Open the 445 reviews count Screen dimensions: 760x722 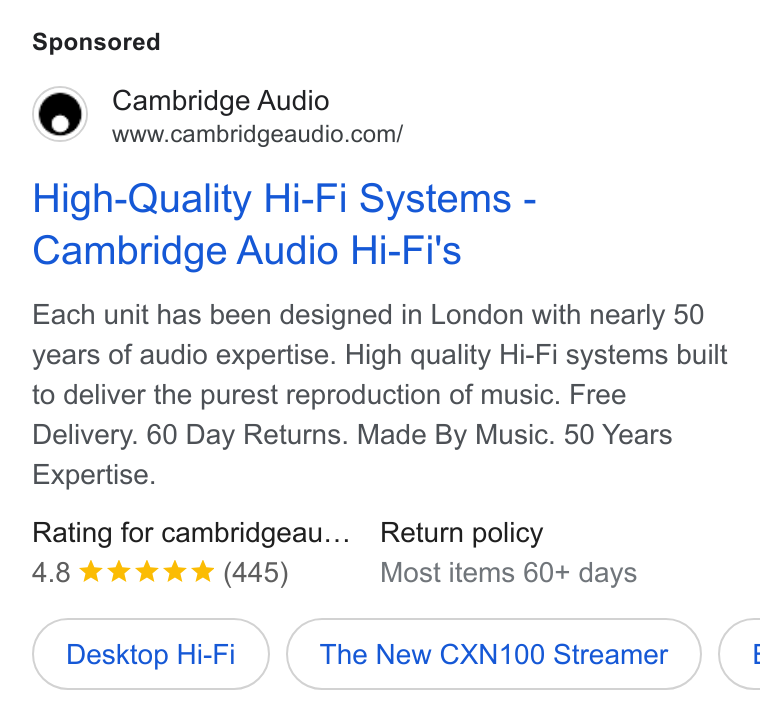(x=256, y=572)
